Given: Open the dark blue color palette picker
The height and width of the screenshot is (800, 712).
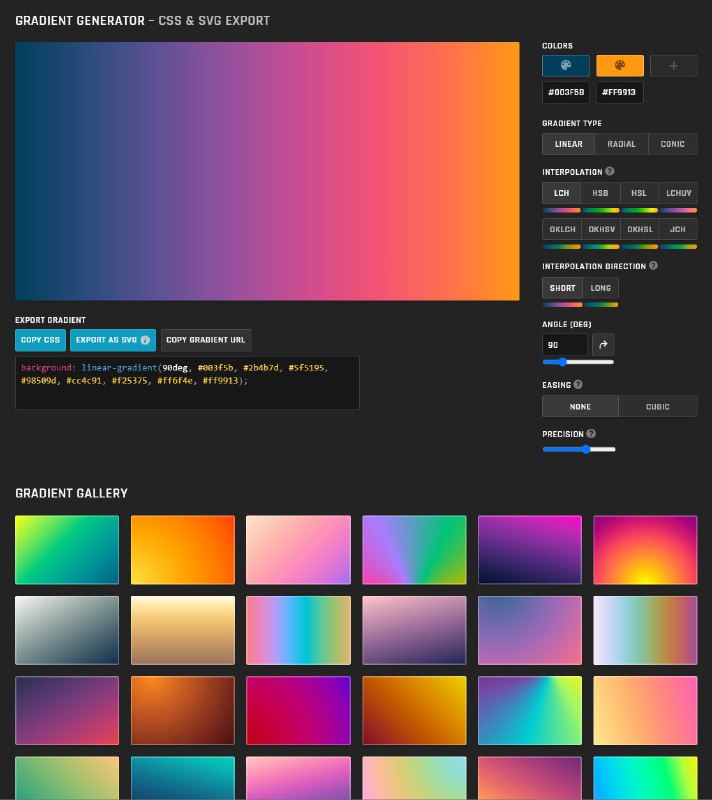Looking at the screenshot, I should pos(566,66).
